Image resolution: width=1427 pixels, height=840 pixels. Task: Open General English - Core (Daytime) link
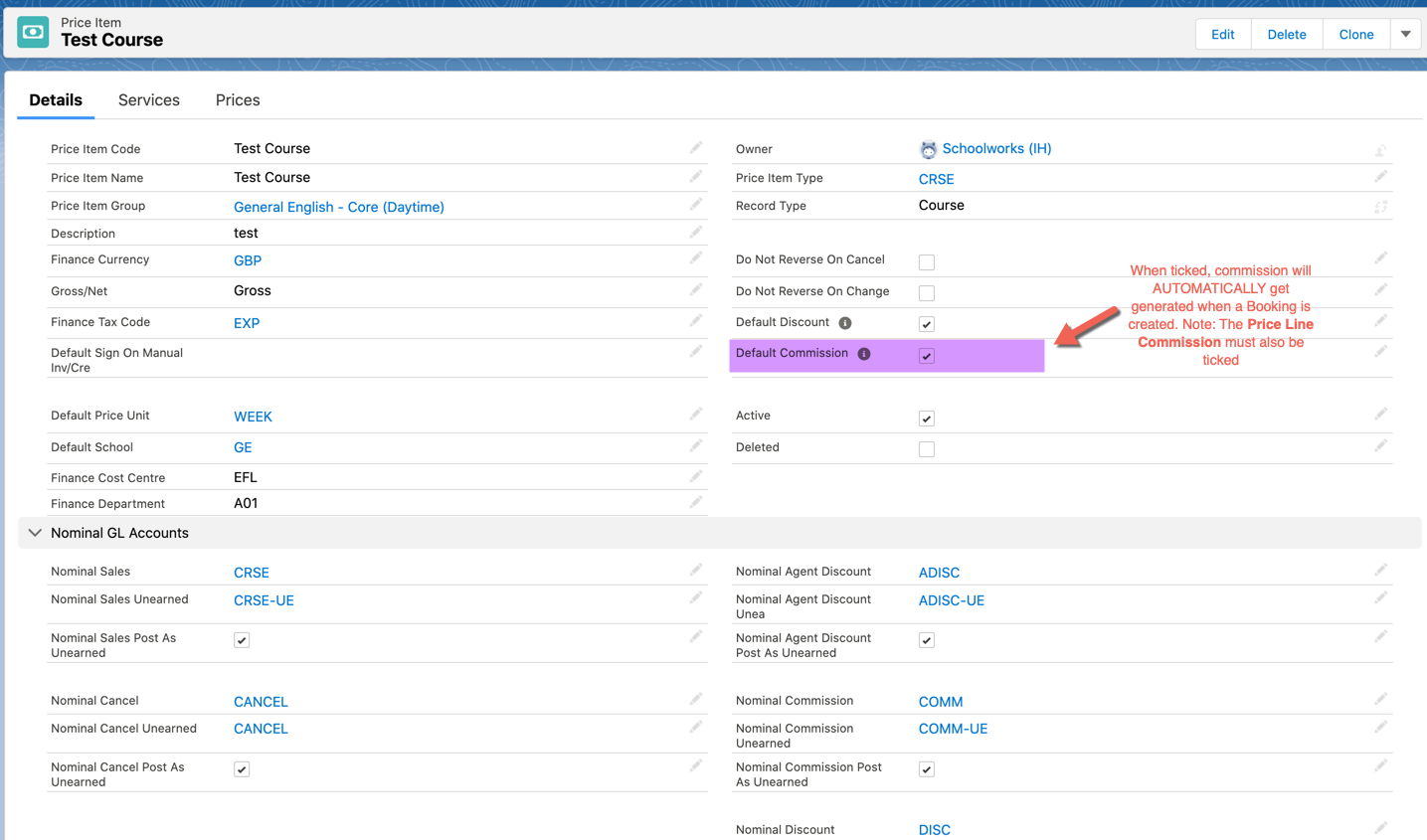click(338, 207)
